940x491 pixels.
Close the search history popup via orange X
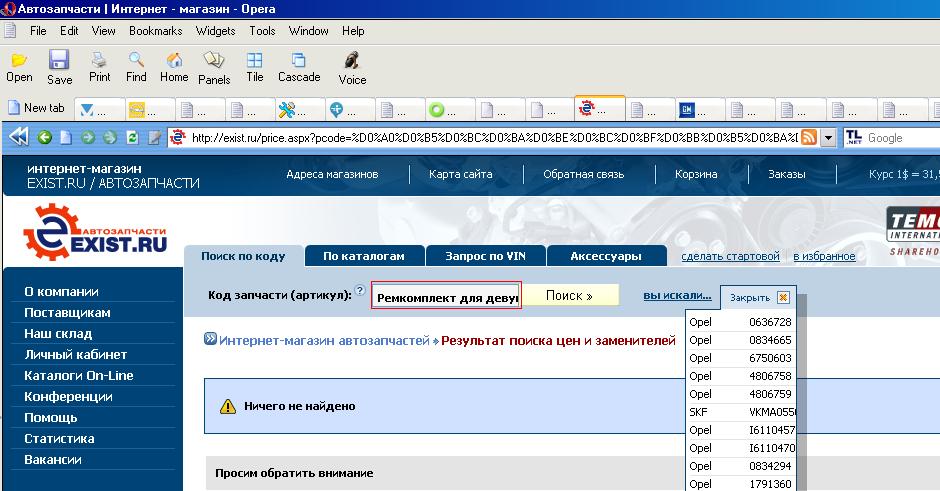pos(783,297)
